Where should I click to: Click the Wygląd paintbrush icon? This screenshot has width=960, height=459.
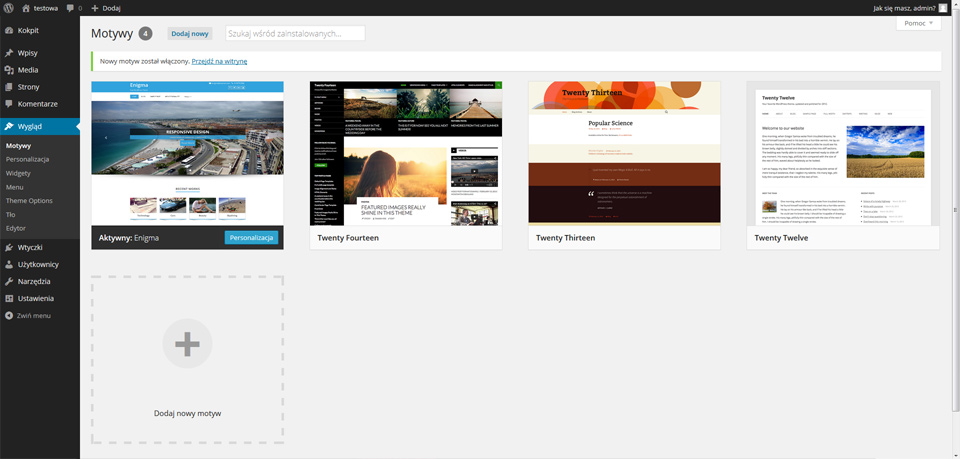coord(9,127)
